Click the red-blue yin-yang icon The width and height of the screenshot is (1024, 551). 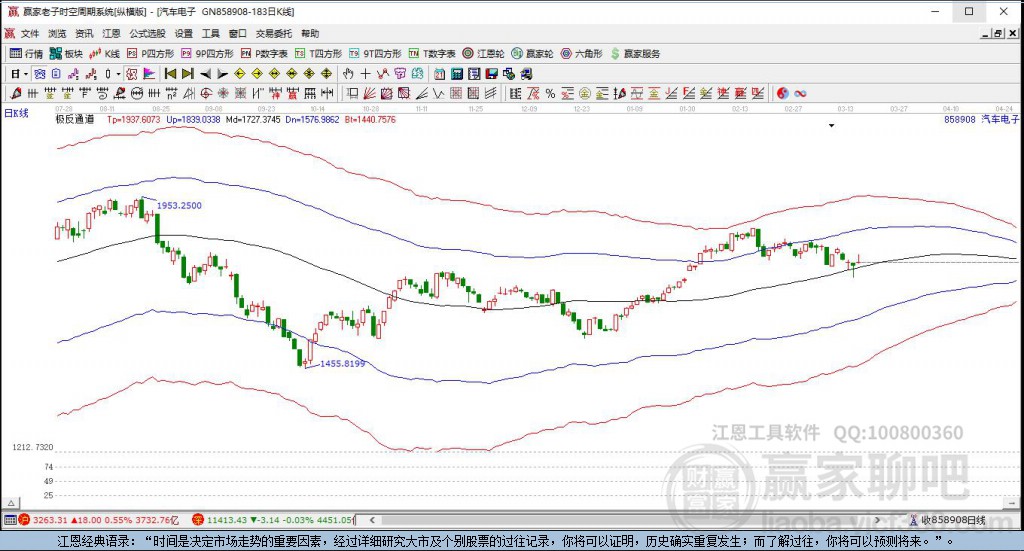pos(782,93)
